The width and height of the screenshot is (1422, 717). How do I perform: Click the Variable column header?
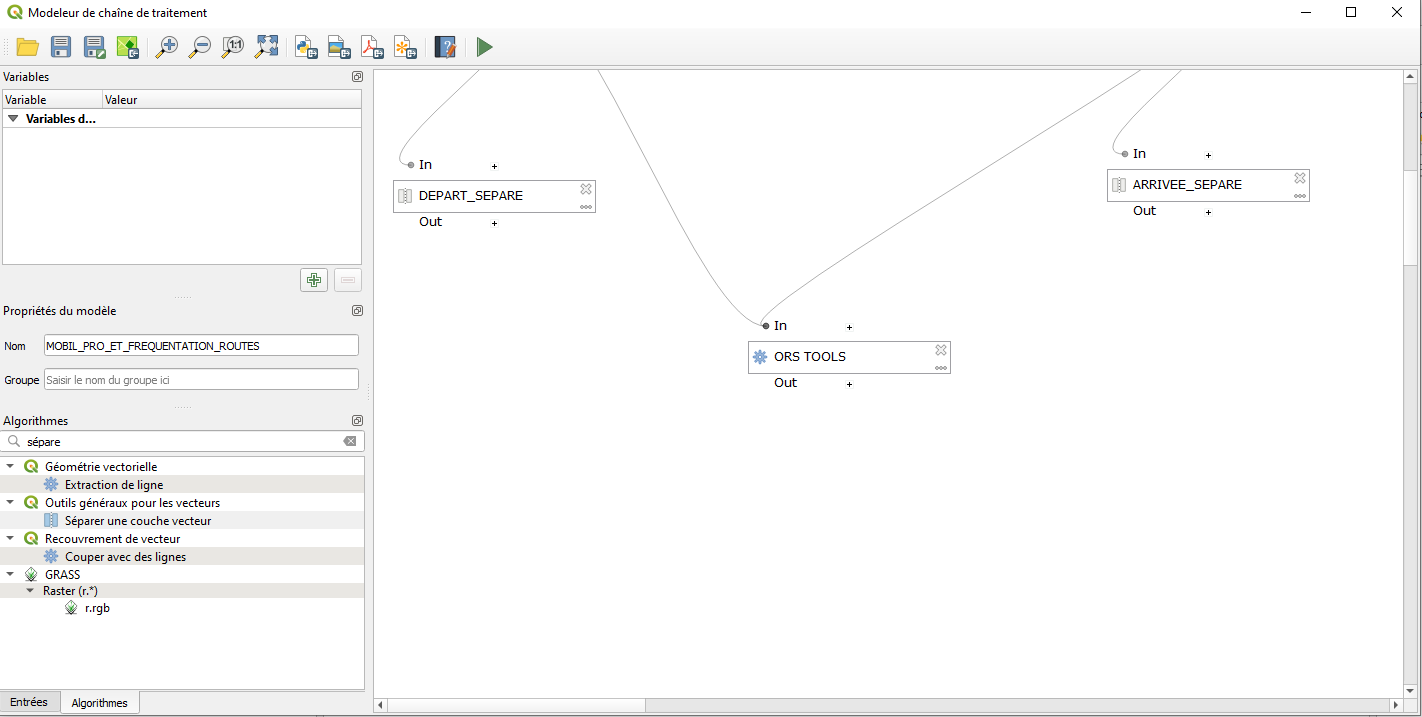(x=52, y=100)
